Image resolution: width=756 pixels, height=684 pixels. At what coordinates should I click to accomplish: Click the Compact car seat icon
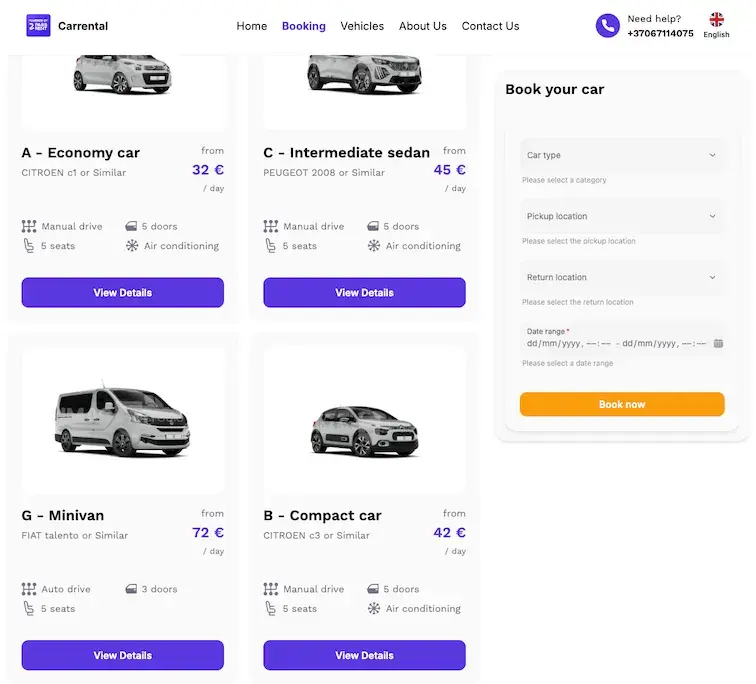coord(270,609)
